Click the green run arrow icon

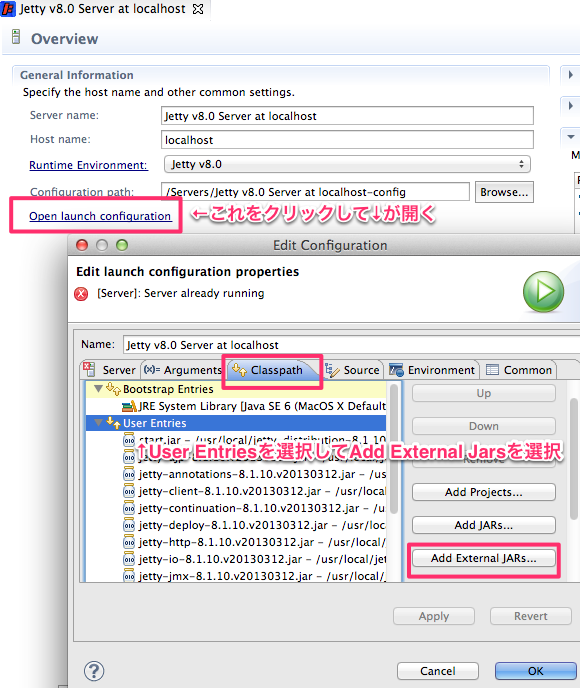(x=543, y=291)
